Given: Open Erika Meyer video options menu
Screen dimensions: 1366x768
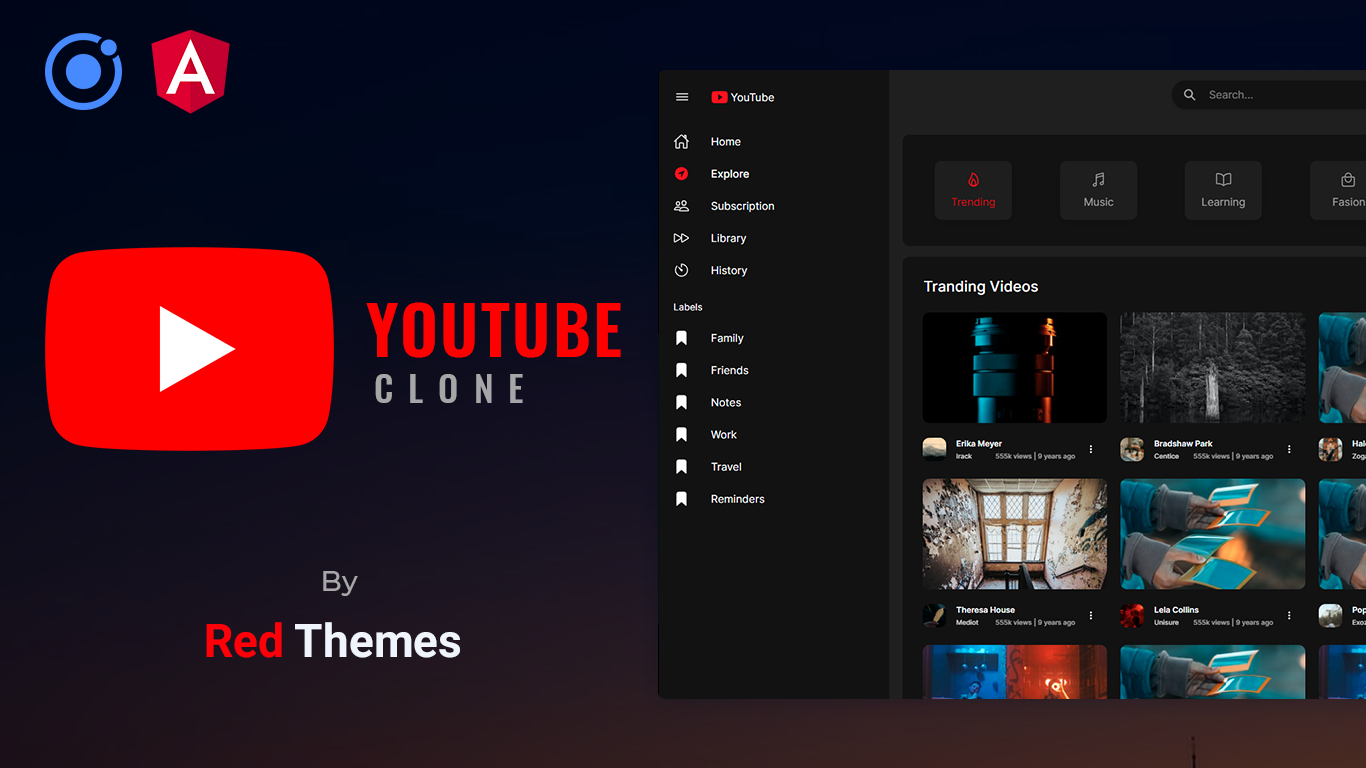Looking at the screenshot, I should [1091, 449].
